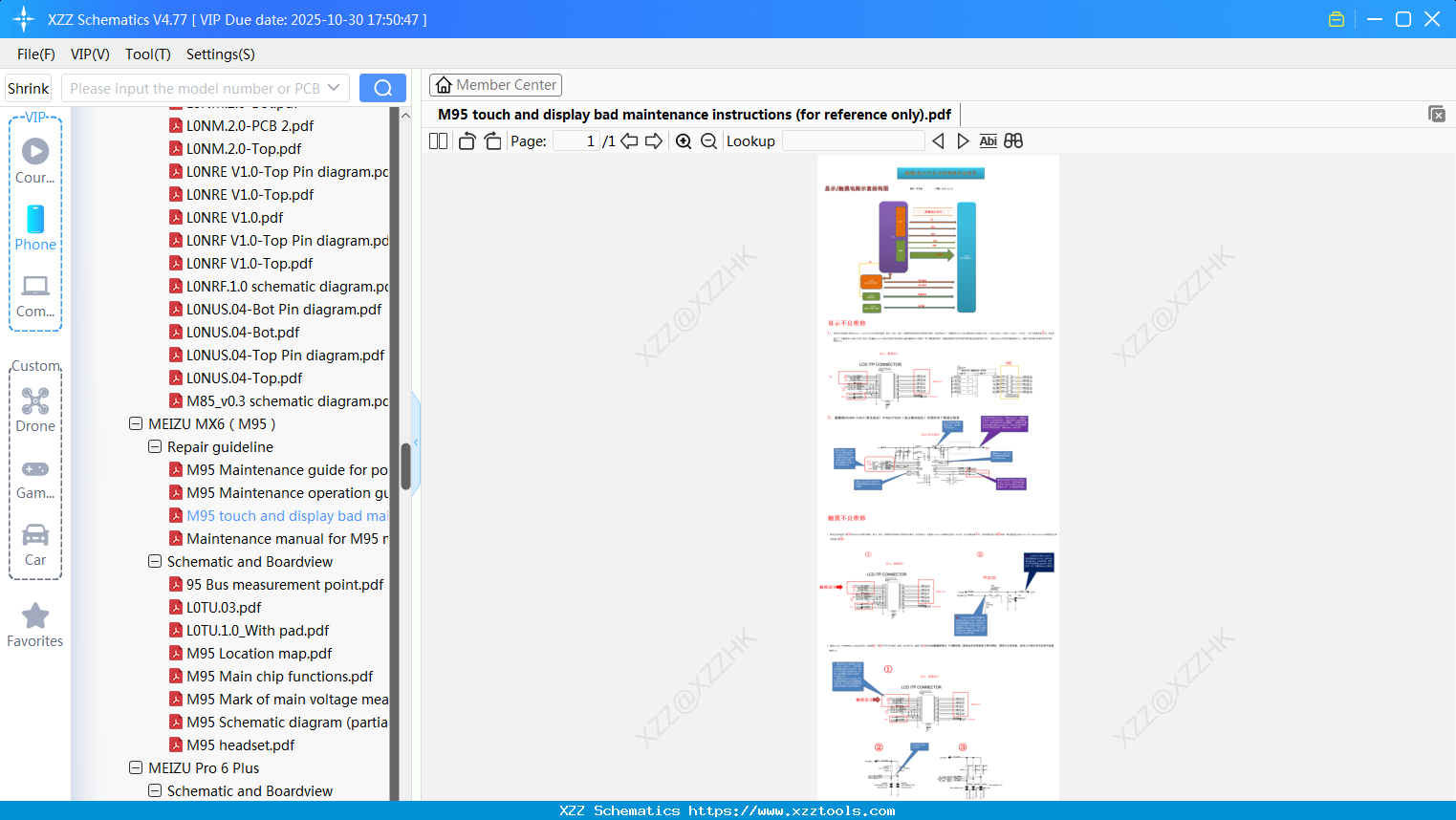Open L0NUS.04-Top Pin diagram.pdf
This screenshot has width=1456, height=820.
click(x=286, y=355)
